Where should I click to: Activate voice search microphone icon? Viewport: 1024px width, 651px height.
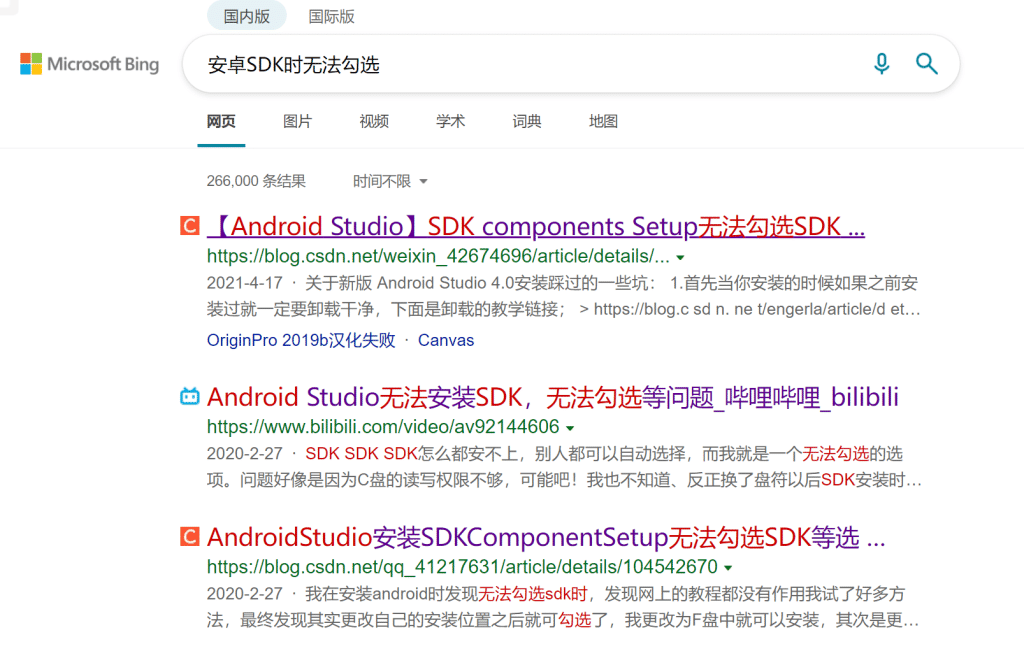[x=882, y=64]
